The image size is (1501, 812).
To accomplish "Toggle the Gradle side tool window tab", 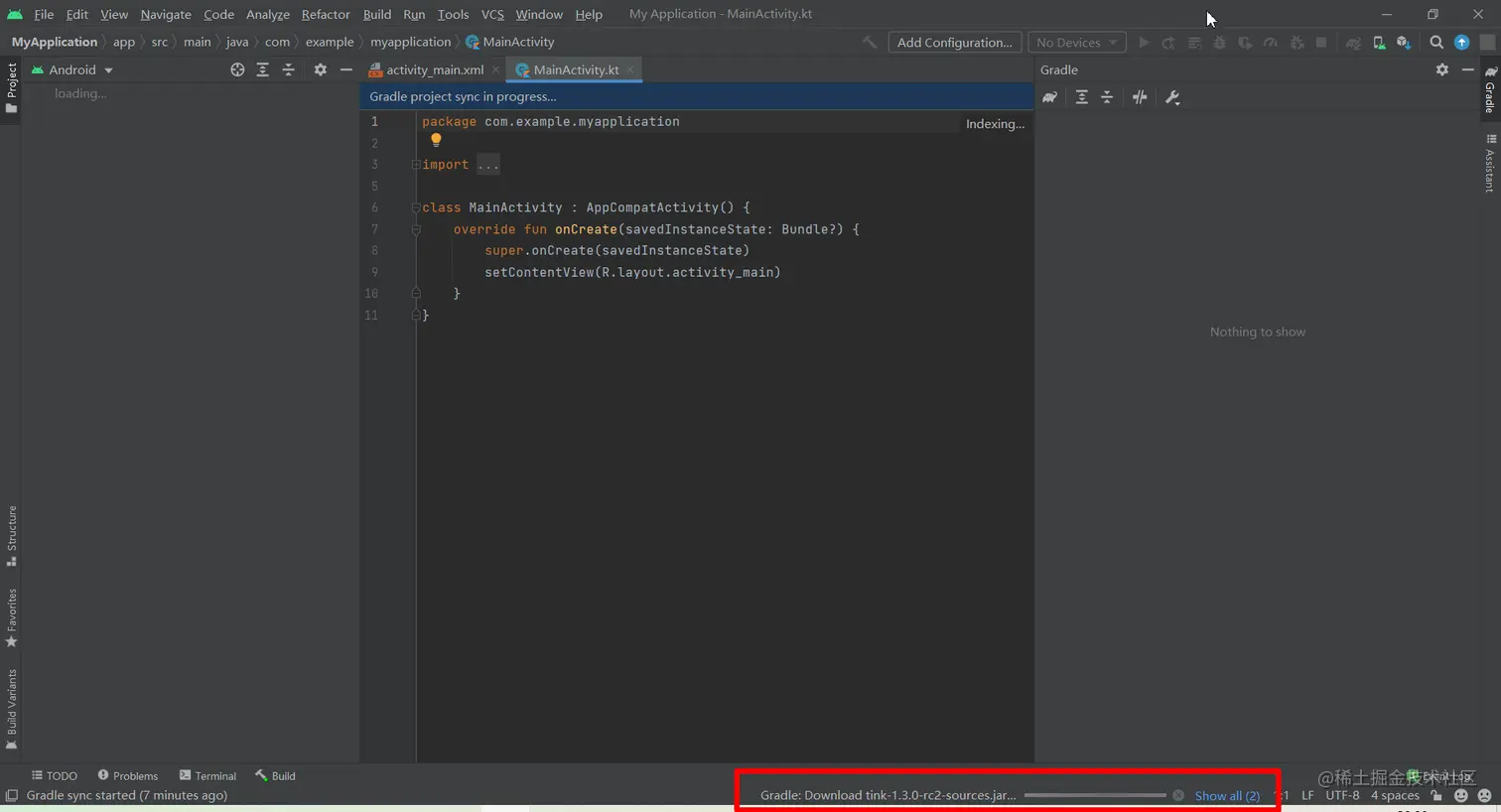I will click(x=1490, y=89).
